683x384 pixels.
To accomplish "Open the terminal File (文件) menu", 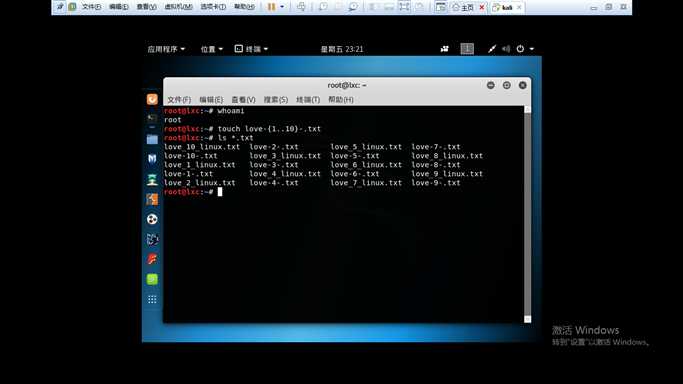I will (x=179, y=99).
